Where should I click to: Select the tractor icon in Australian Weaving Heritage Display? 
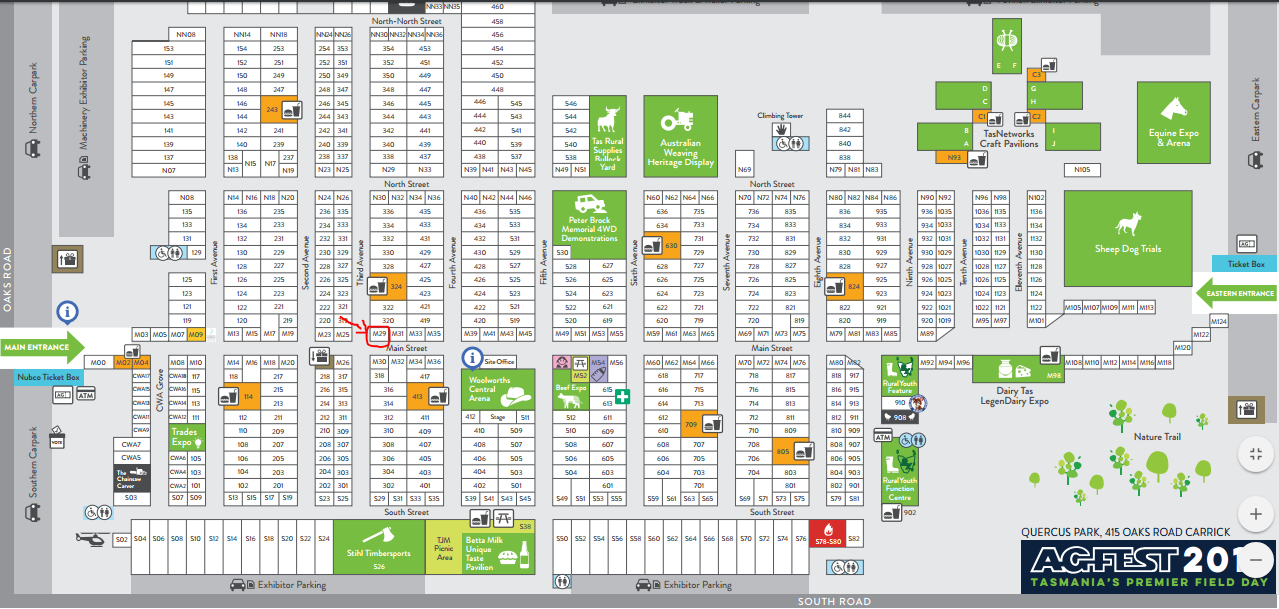pos(677,120)
